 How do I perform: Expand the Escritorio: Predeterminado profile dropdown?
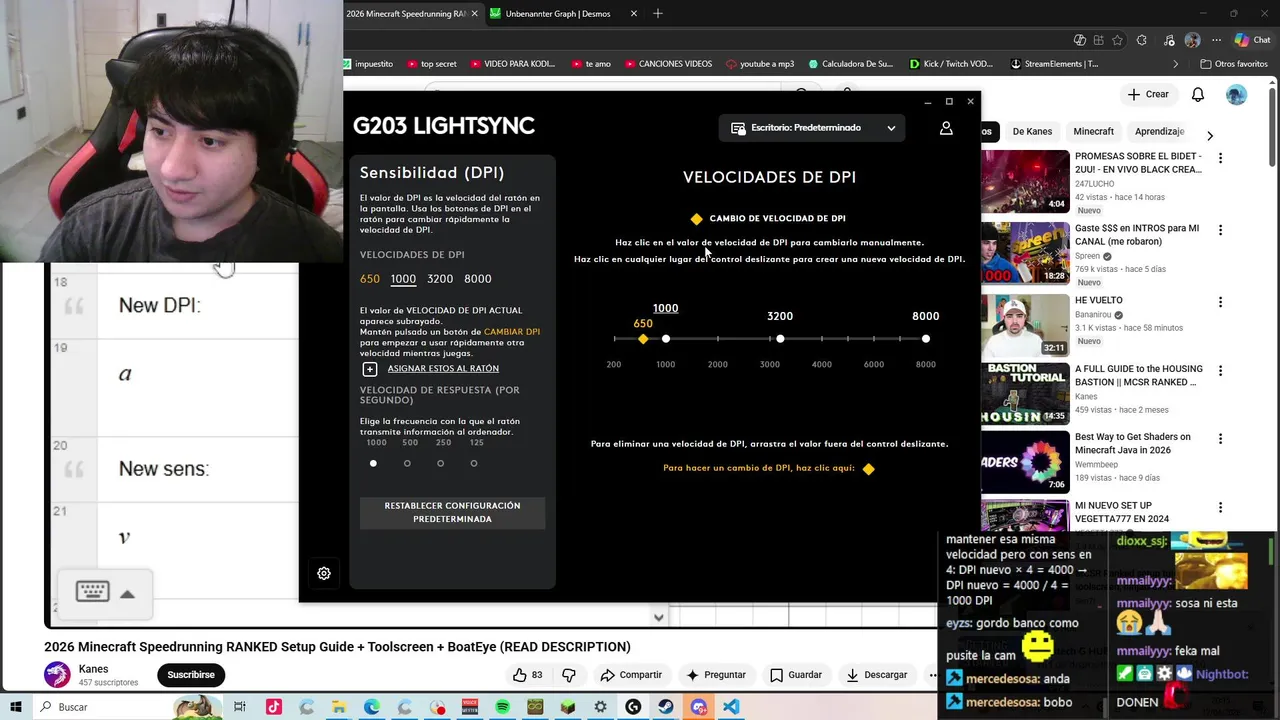point(812,128)
